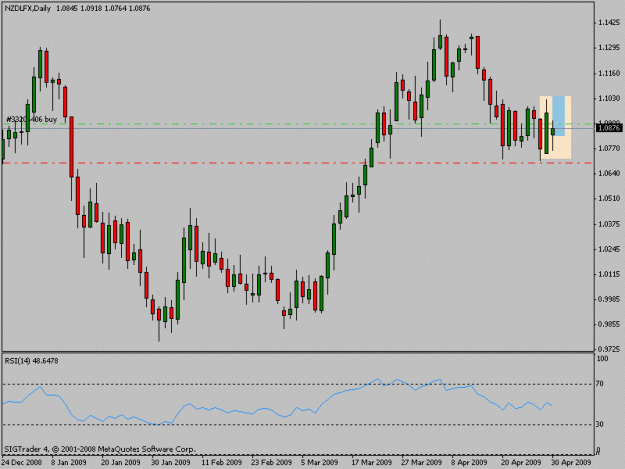This screenshot has height=469, width=625.
Task: Click the 11 Feb 2009 date label
Action: (x=222, y=463)
